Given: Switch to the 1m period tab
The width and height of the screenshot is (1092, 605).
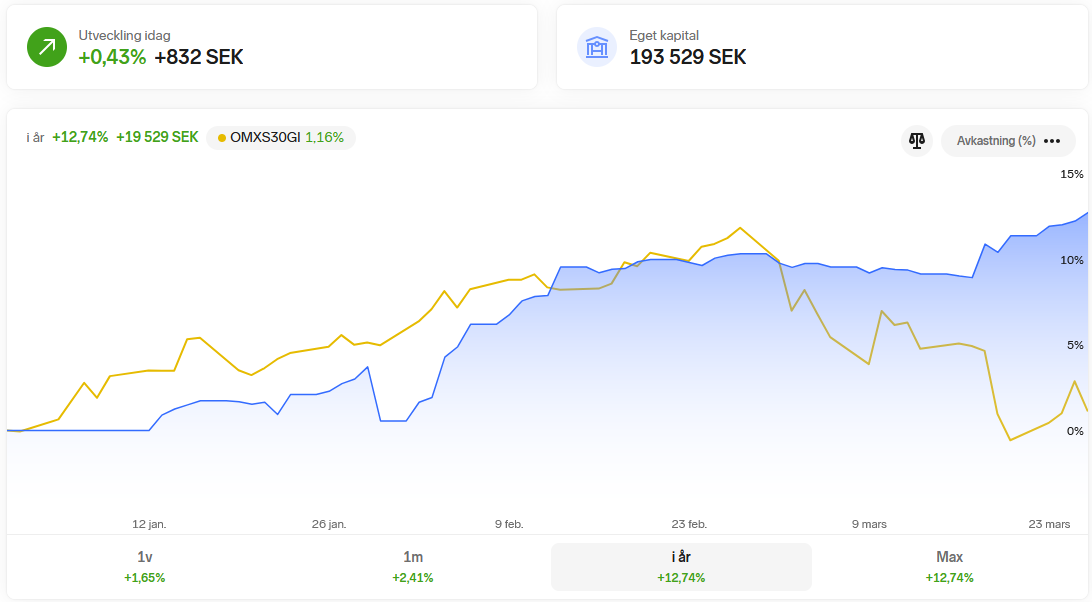Looking at the screenshot, I should click(413, 567).
